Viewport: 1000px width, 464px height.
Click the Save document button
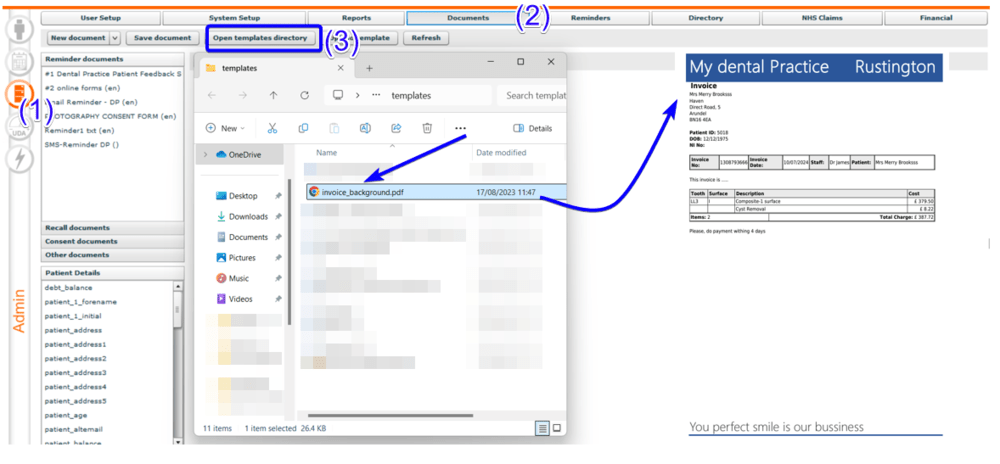[163, 38]
